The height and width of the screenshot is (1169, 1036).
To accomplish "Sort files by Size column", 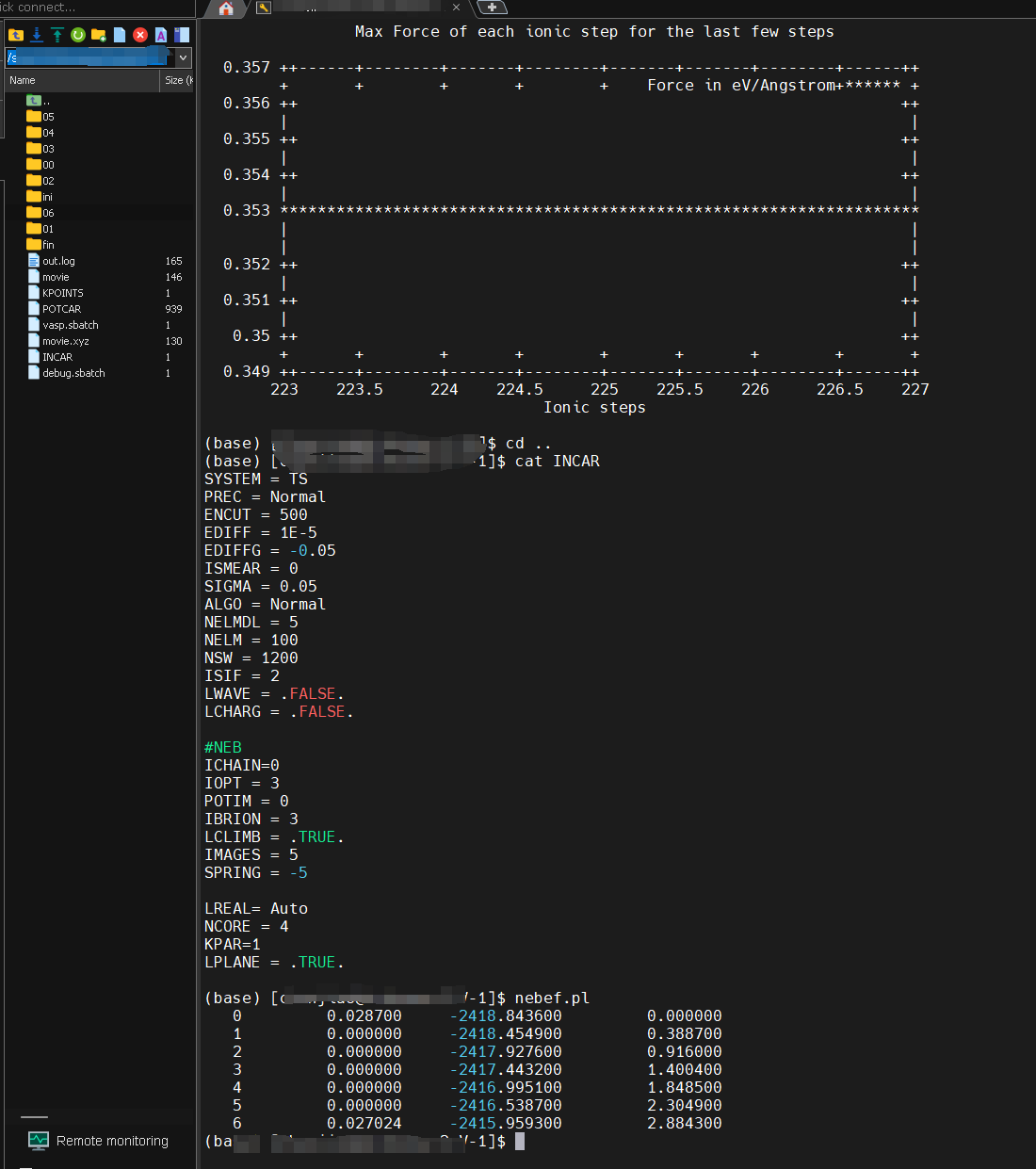I will [177, 80].
